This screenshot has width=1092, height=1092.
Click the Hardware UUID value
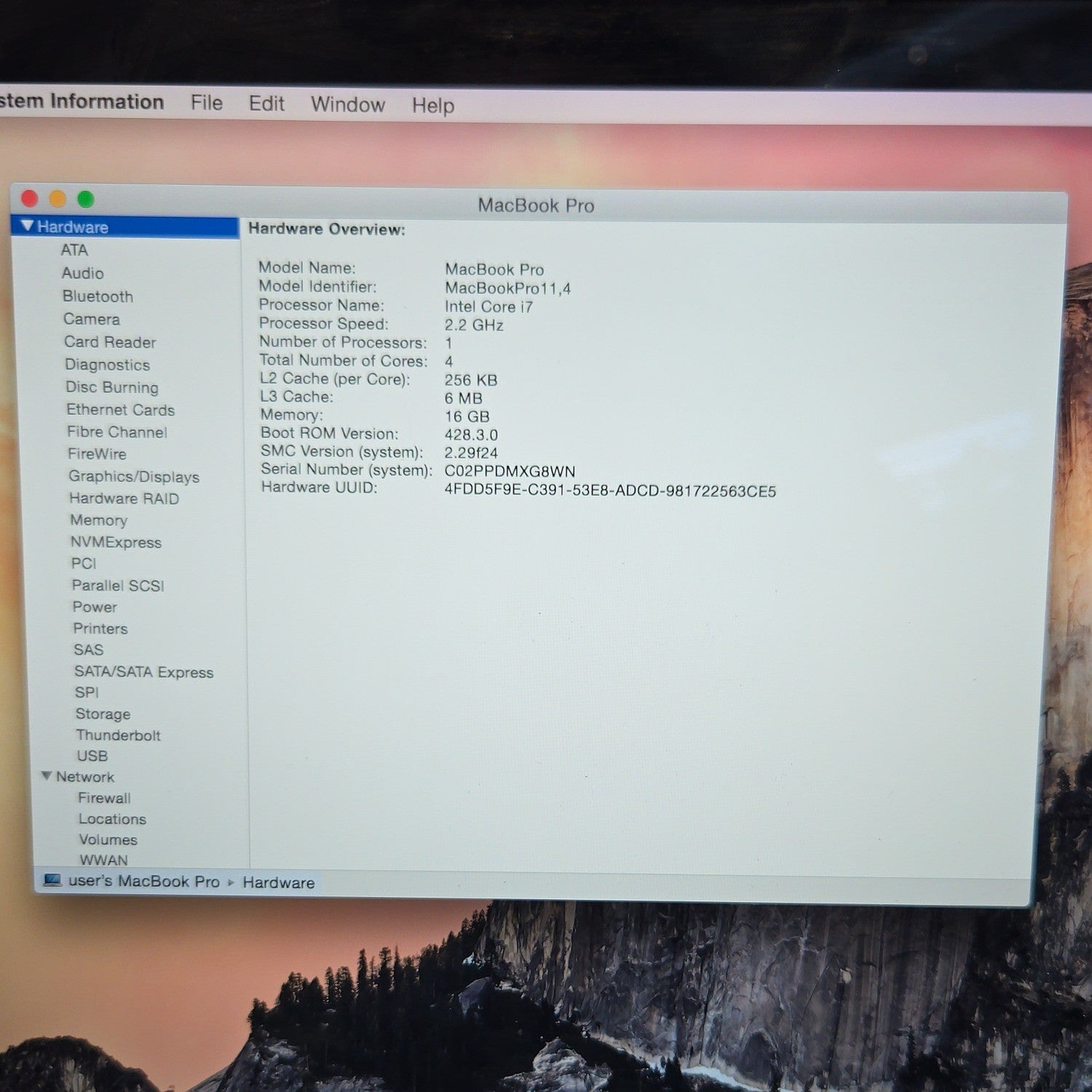(610, 491)
